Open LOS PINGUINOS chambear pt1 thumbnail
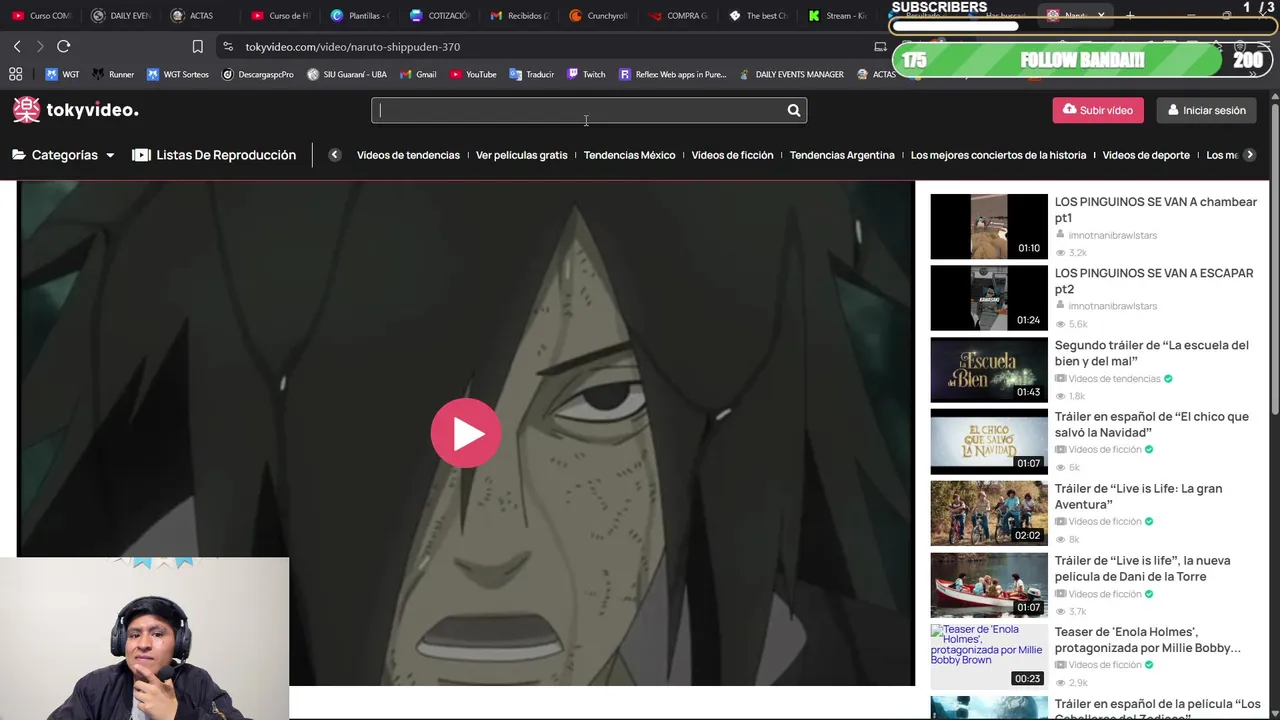Viewport: 1280px width, 720px height. 989,226
